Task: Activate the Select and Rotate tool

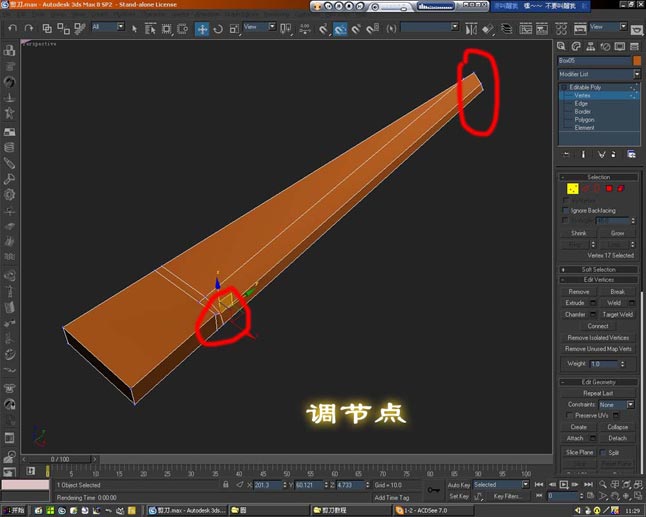Action: point(218,29)
